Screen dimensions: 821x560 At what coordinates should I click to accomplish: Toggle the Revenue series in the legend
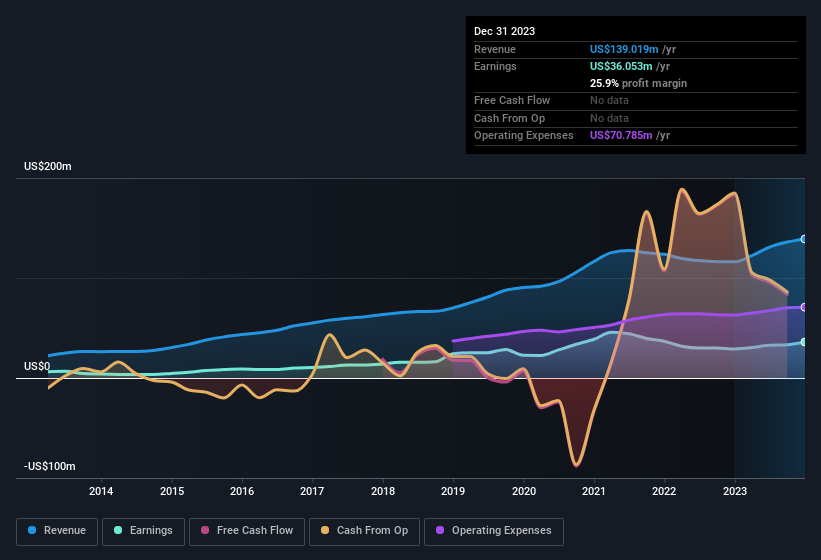point(57,531)
